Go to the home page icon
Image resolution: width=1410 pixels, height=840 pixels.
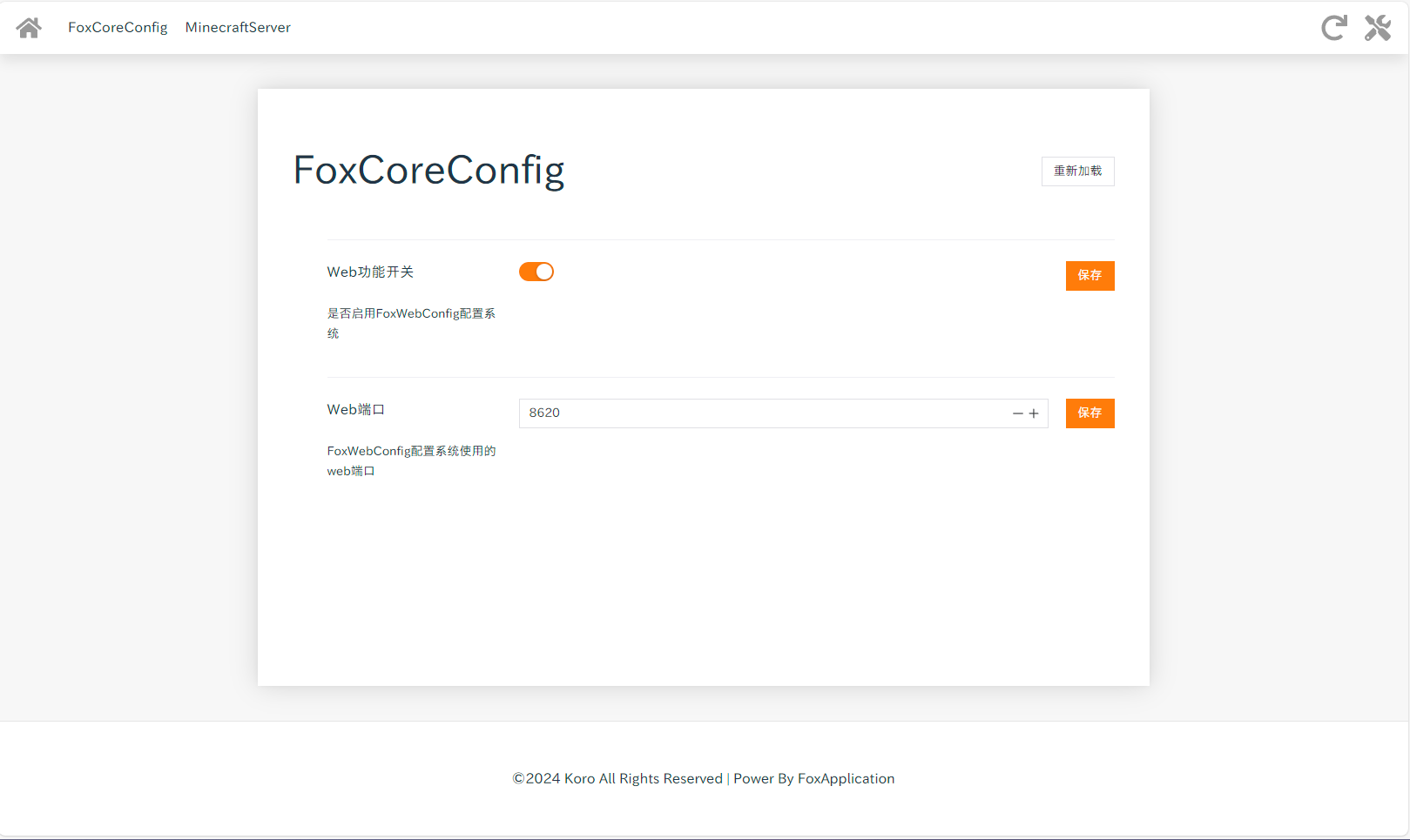(x=29, y=28)
